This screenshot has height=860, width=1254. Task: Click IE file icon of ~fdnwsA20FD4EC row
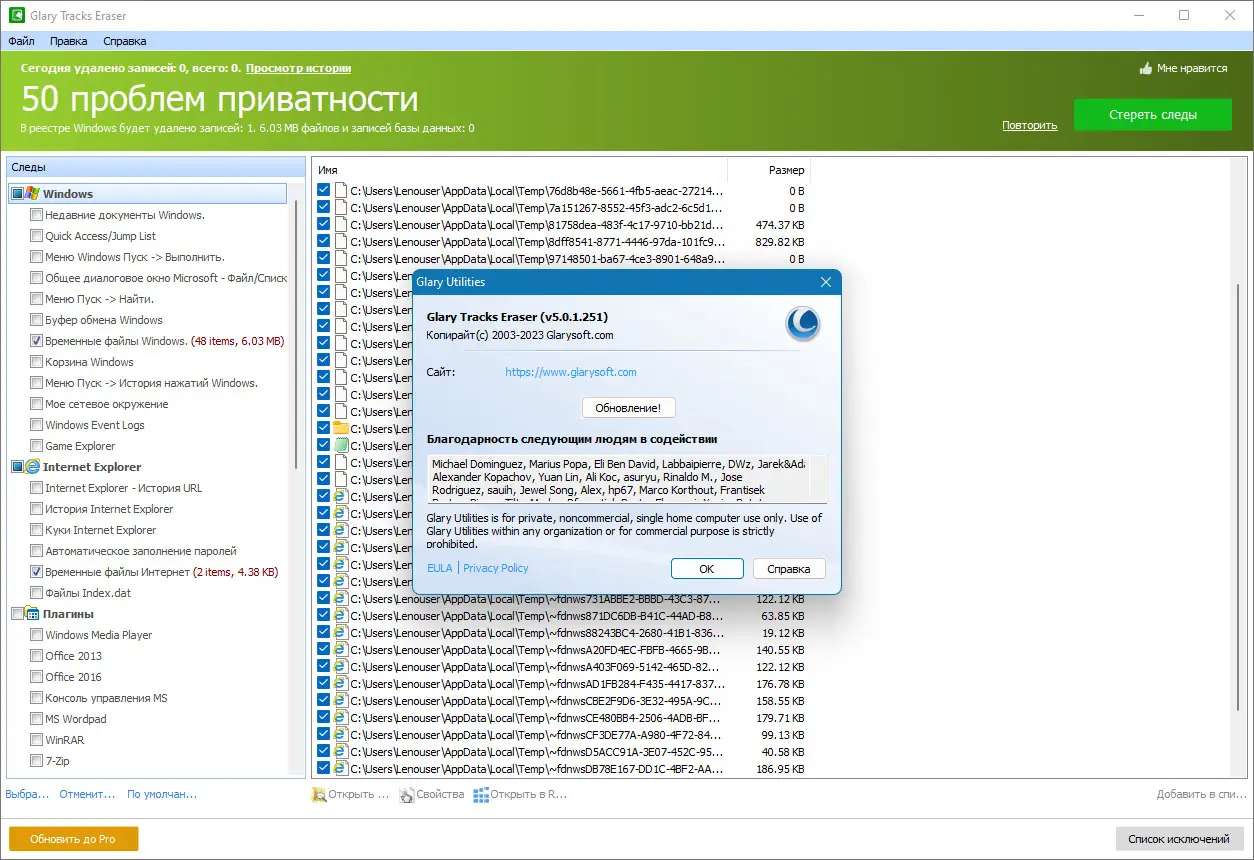coord(340,649)
